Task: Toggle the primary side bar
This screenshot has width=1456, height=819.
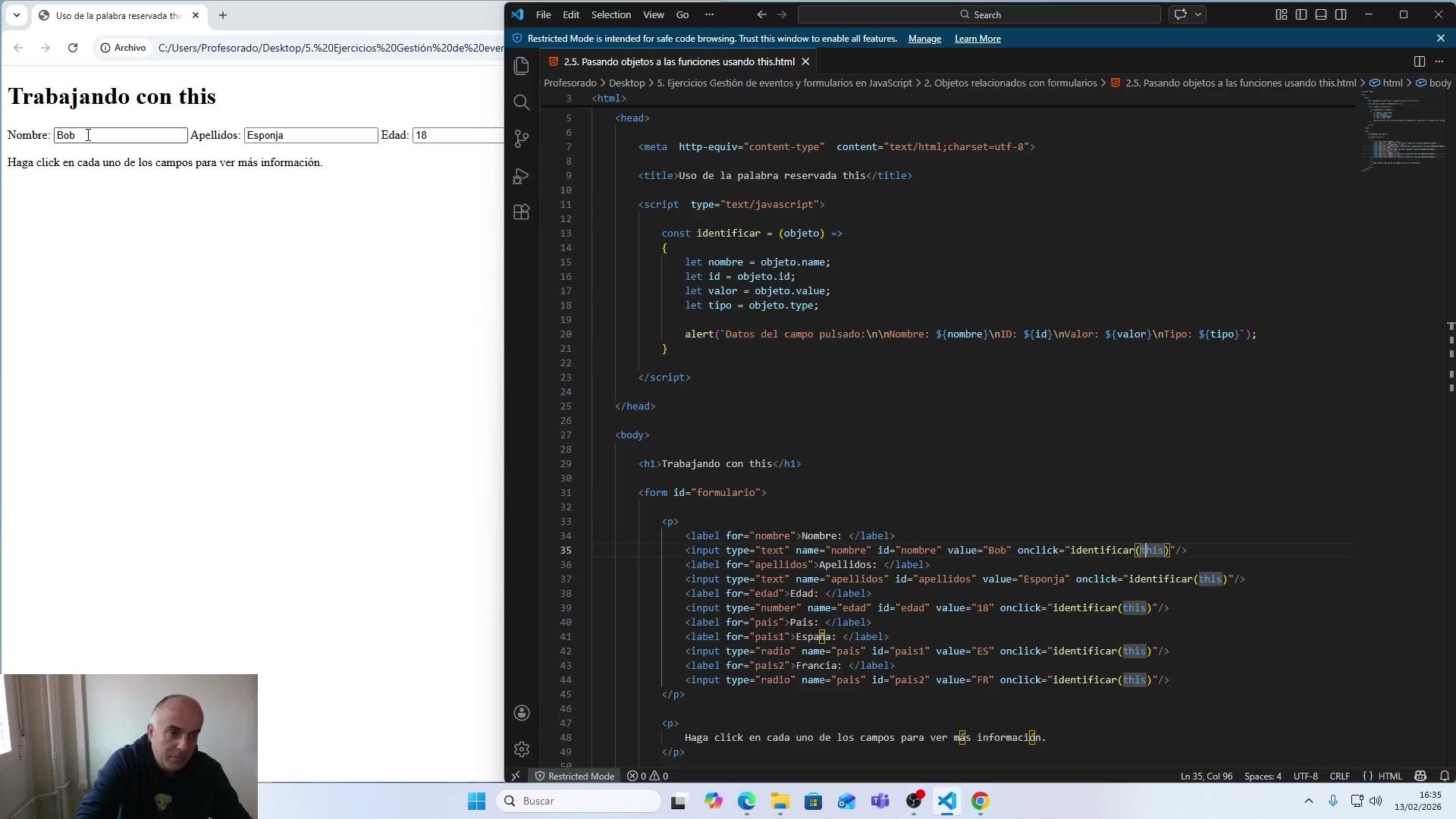Action: coord(1301,14)
